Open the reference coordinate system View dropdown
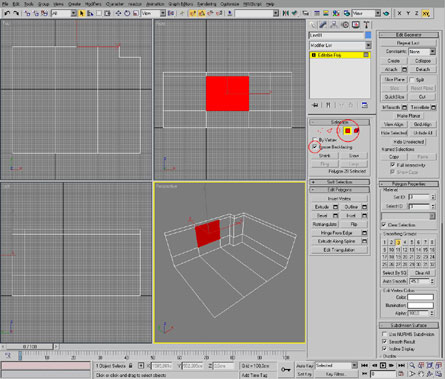 [x=153, y=13]
